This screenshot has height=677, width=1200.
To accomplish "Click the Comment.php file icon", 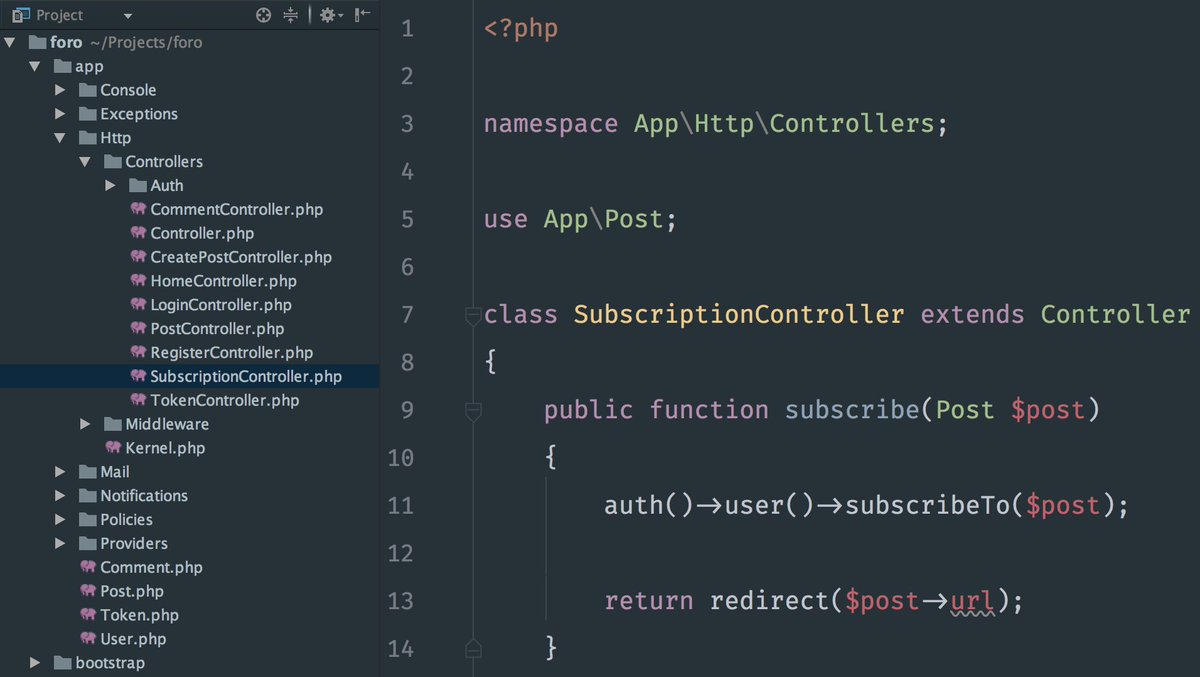I will 88,567.
